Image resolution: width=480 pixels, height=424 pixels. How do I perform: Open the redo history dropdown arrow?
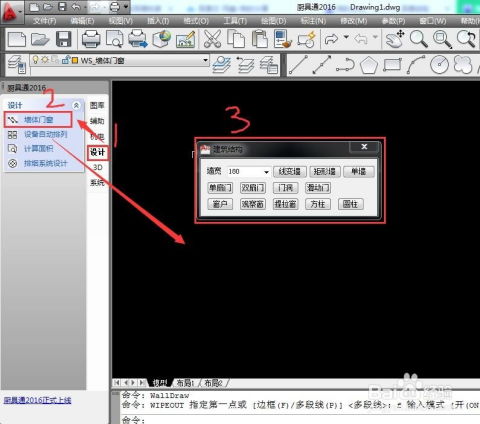pyautogui.click(x=346, y=37)
